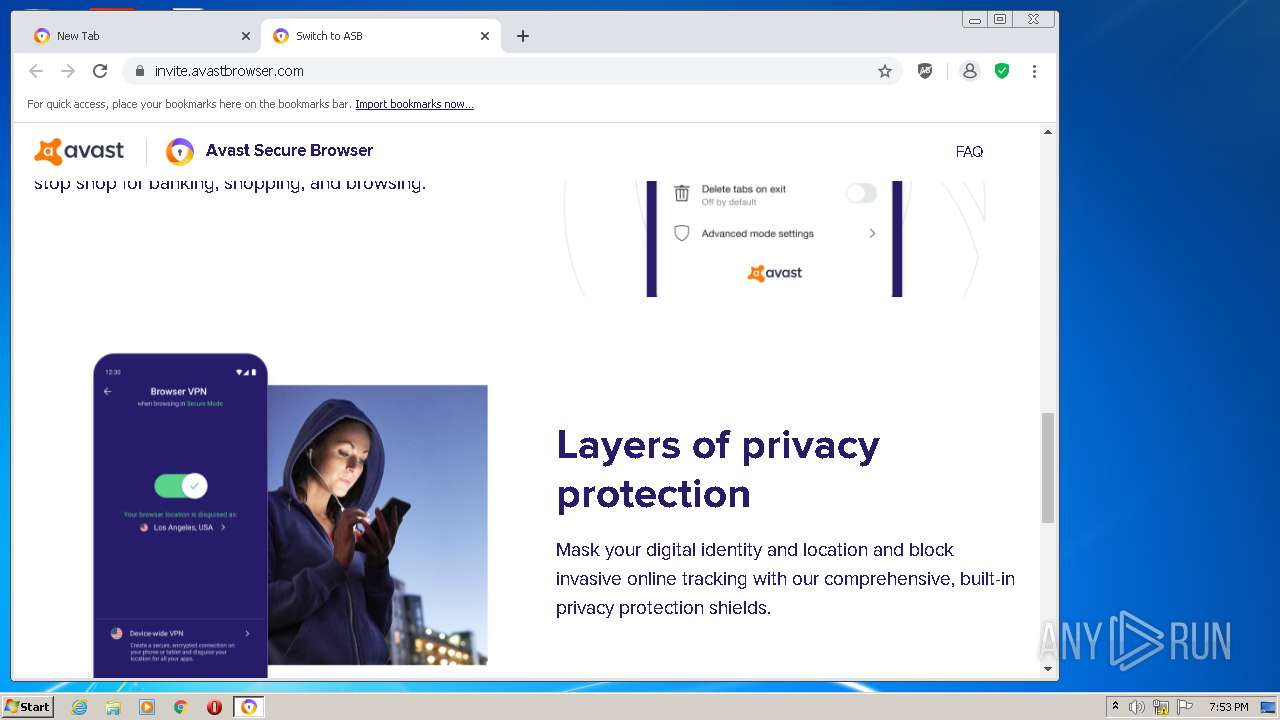Show hidden system tray icons

click(x=1116, y=707)
